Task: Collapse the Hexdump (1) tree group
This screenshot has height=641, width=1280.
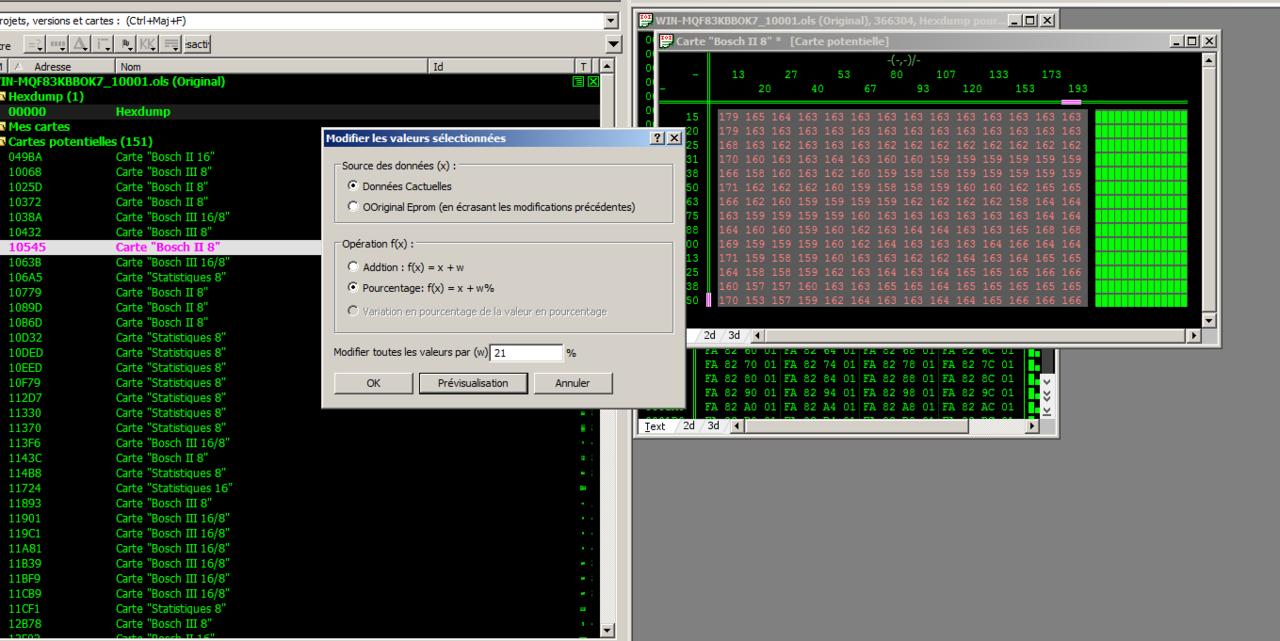Action: 3,97
